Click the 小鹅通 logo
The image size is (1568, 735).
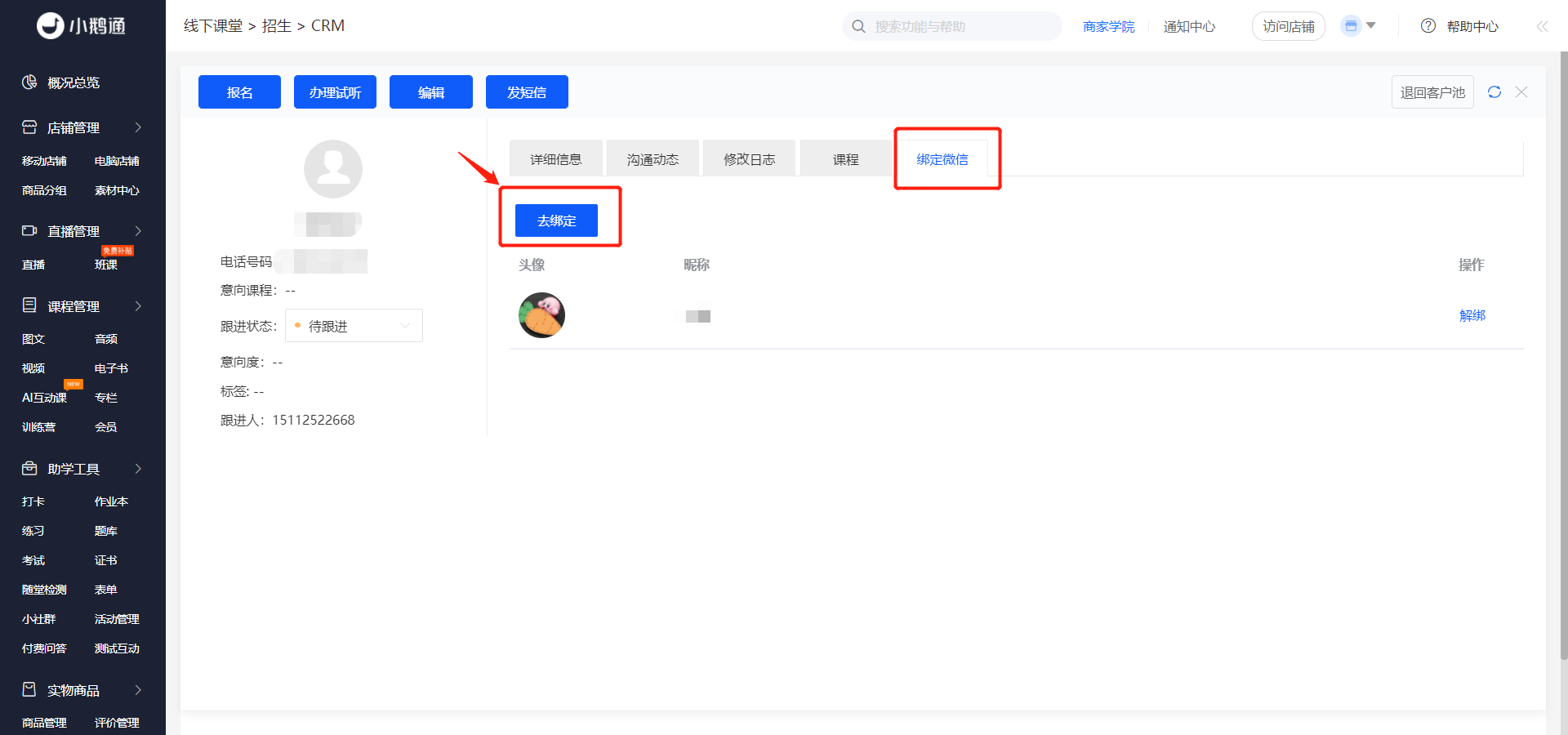82,26
